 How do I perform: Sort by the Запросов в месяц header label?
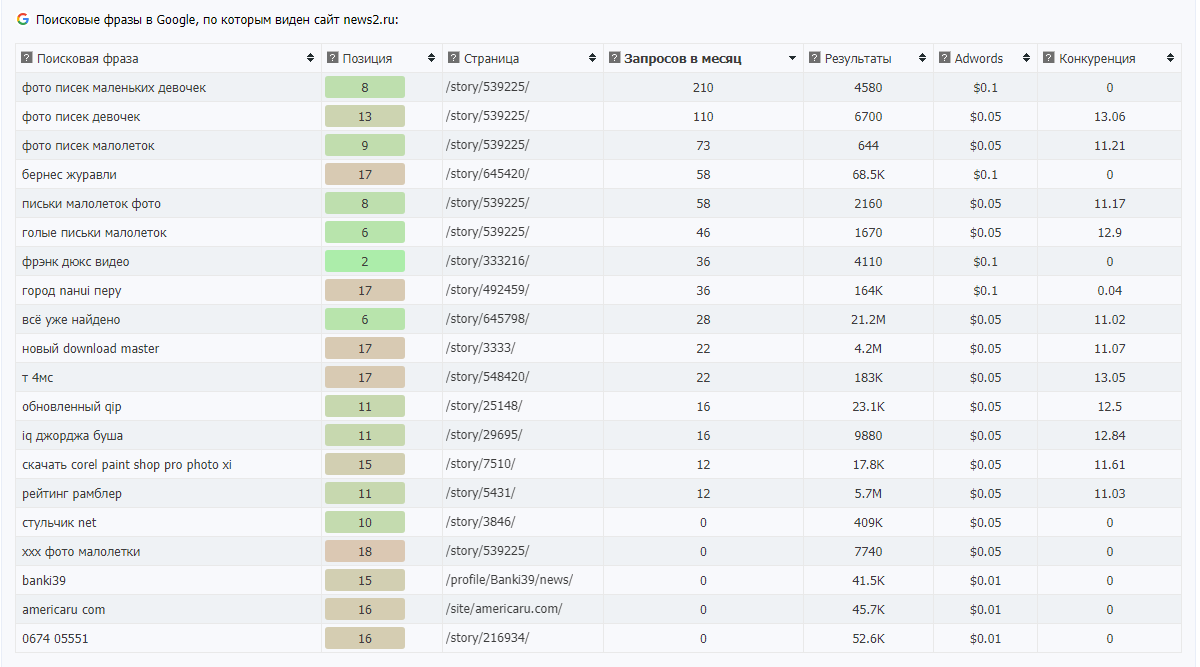point(683,59)
